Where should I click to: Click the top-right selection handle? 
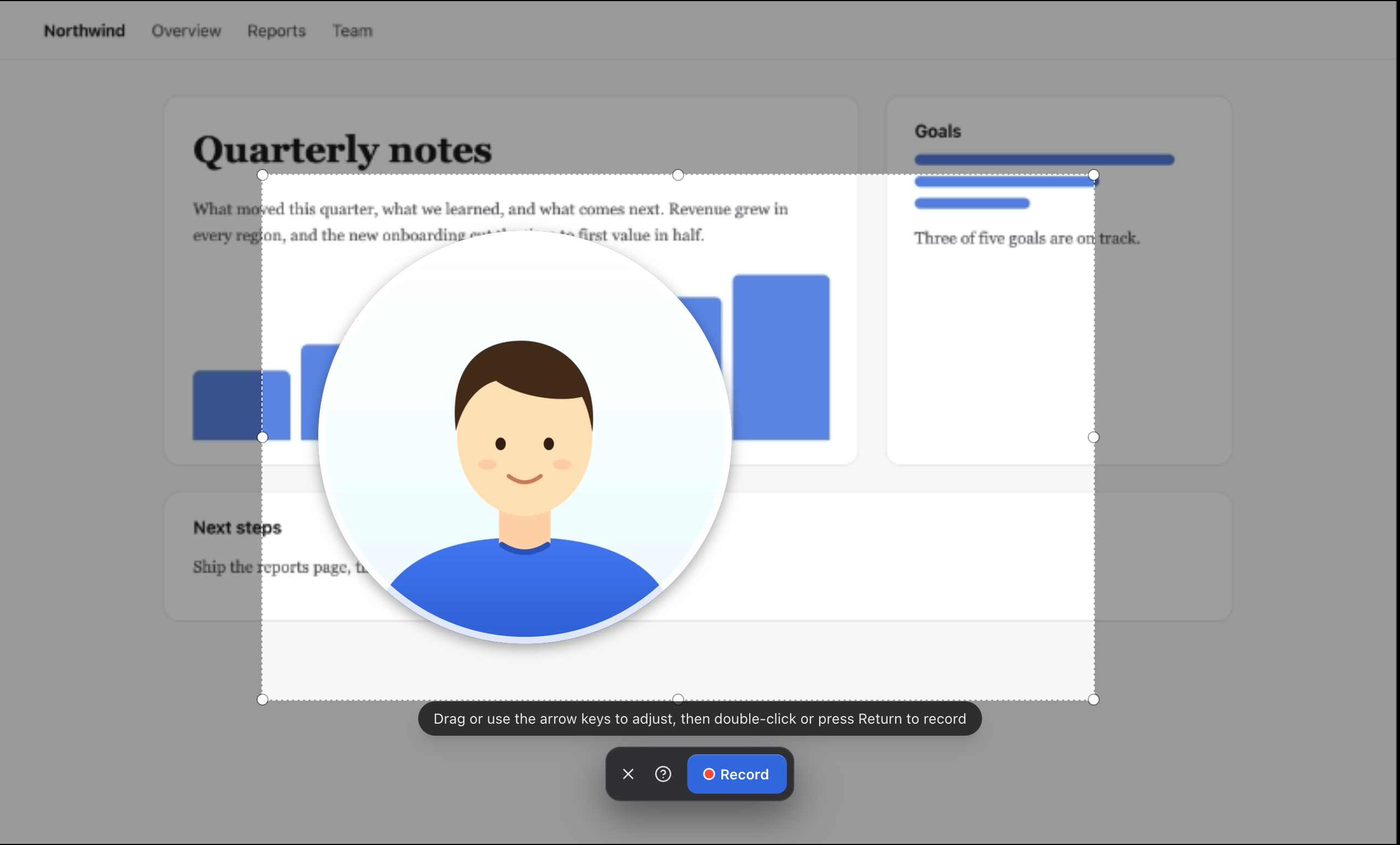click(x=1093, y=175)
